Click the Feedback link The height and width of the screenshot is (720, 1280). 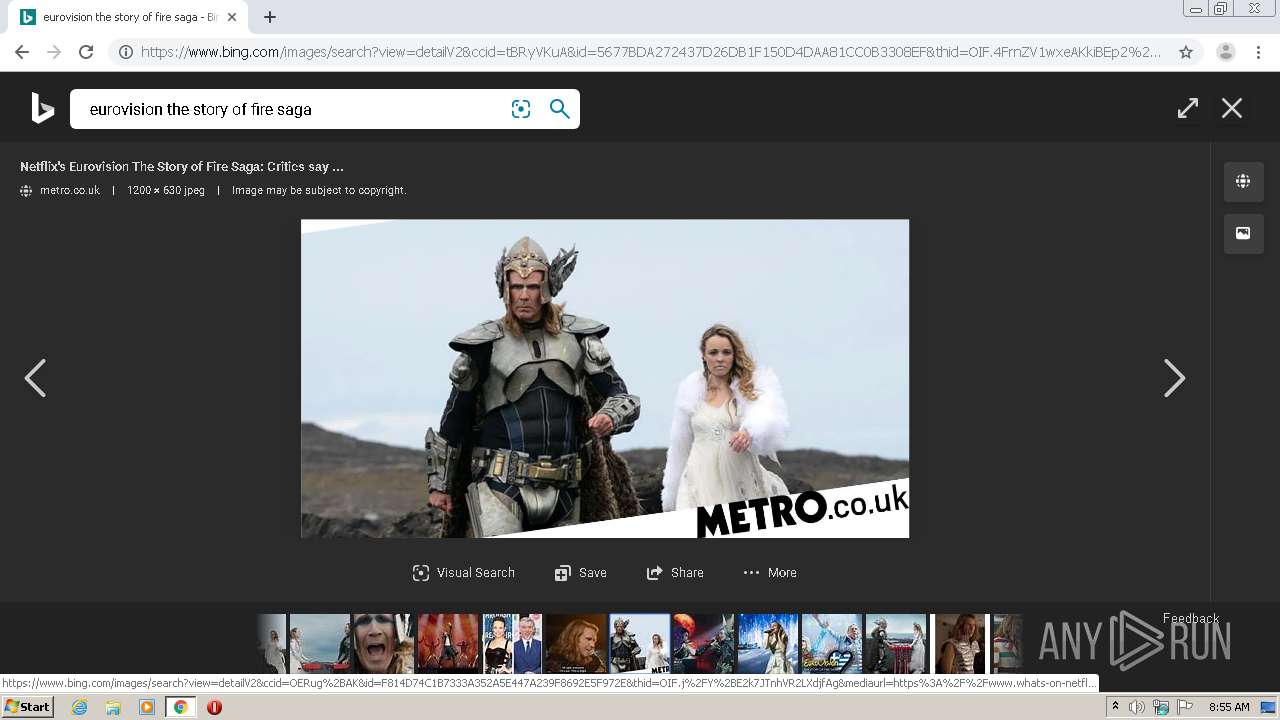1191,618
